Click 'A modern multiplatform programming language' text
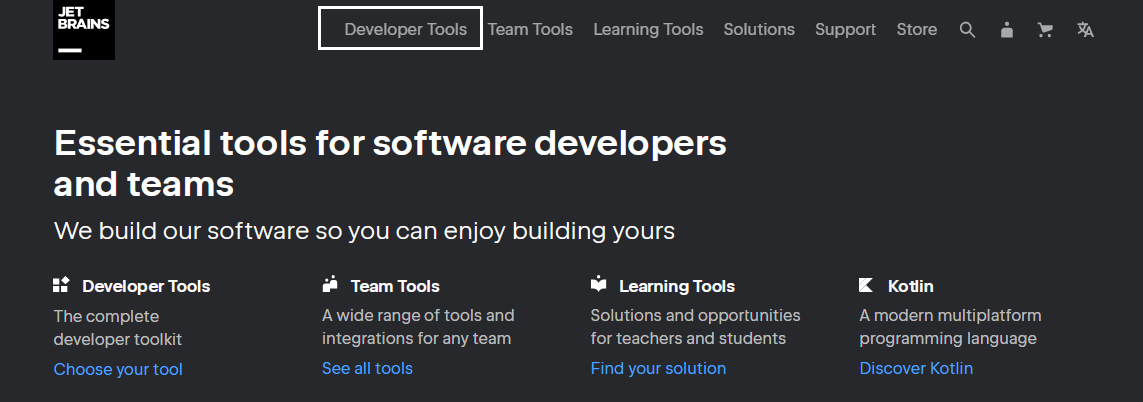Image resolution: width=1143 pixels, height=402 pixels. (951, 327)
